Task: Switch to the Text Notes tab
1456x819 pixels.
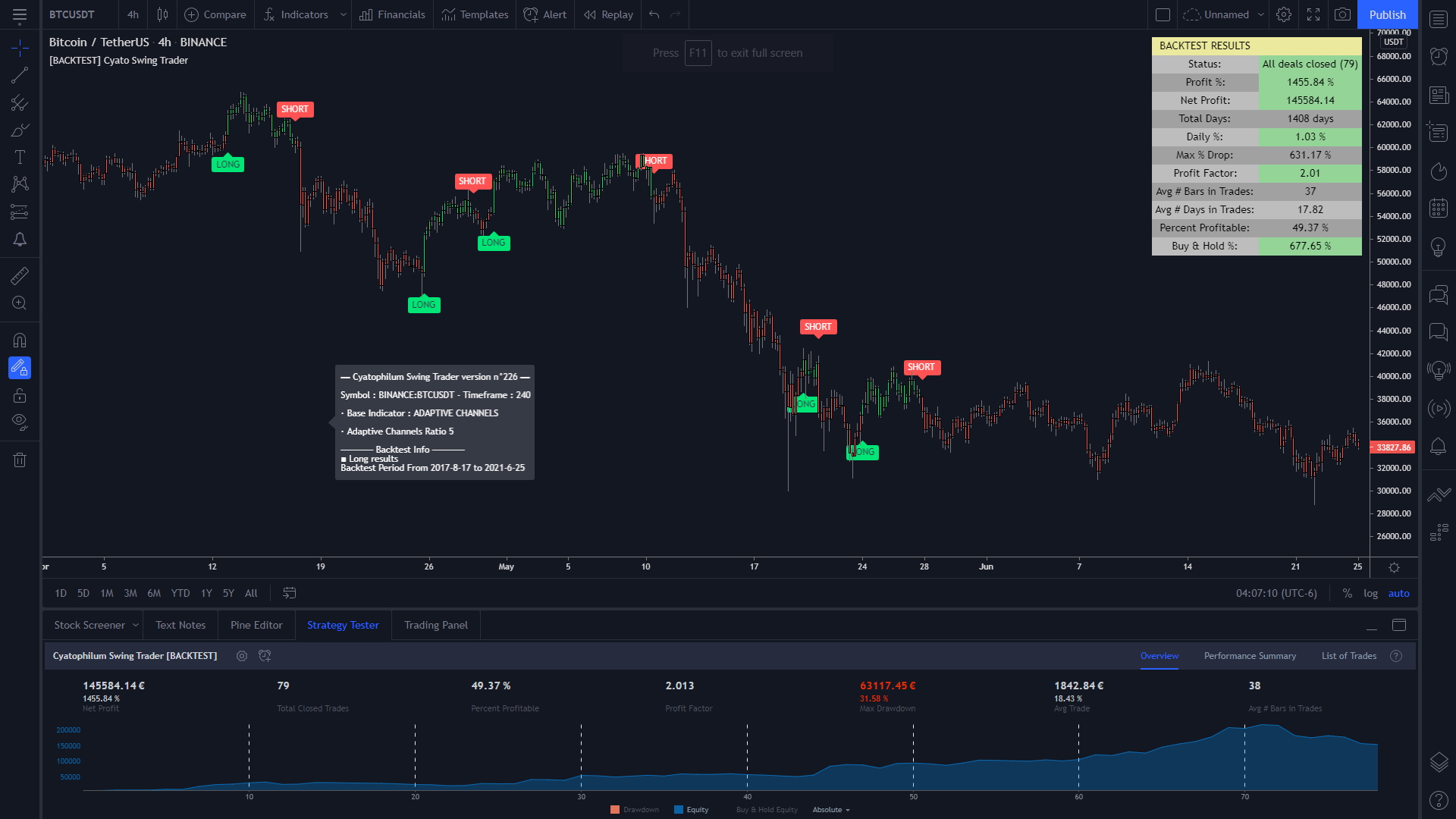Action: pos(180,625)
